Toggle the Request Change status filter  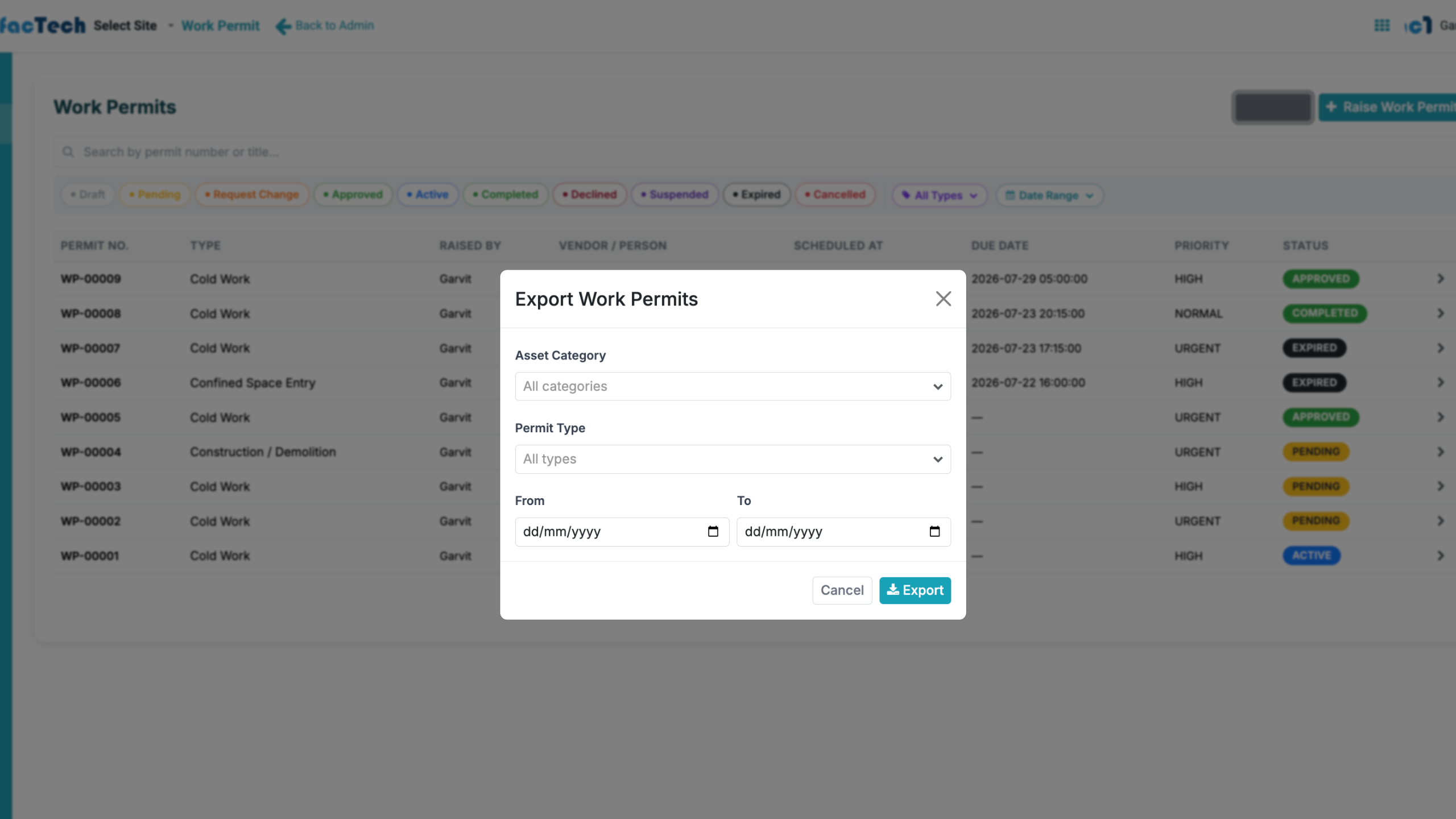pyautogui.click(x=252, y=195)
